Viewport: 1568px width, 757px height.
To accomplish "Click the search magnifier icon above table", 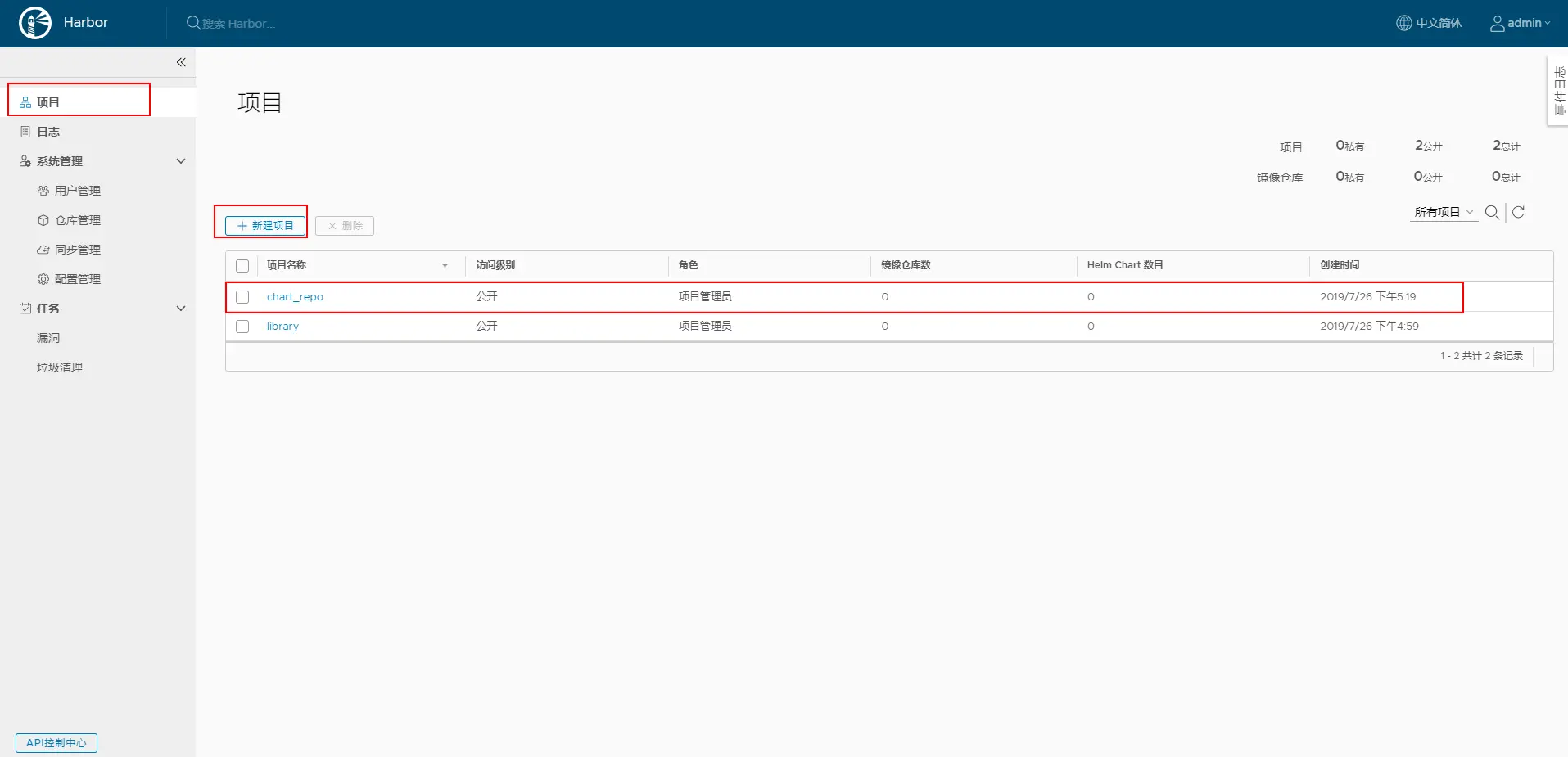I will click(x=1492, y=212).
